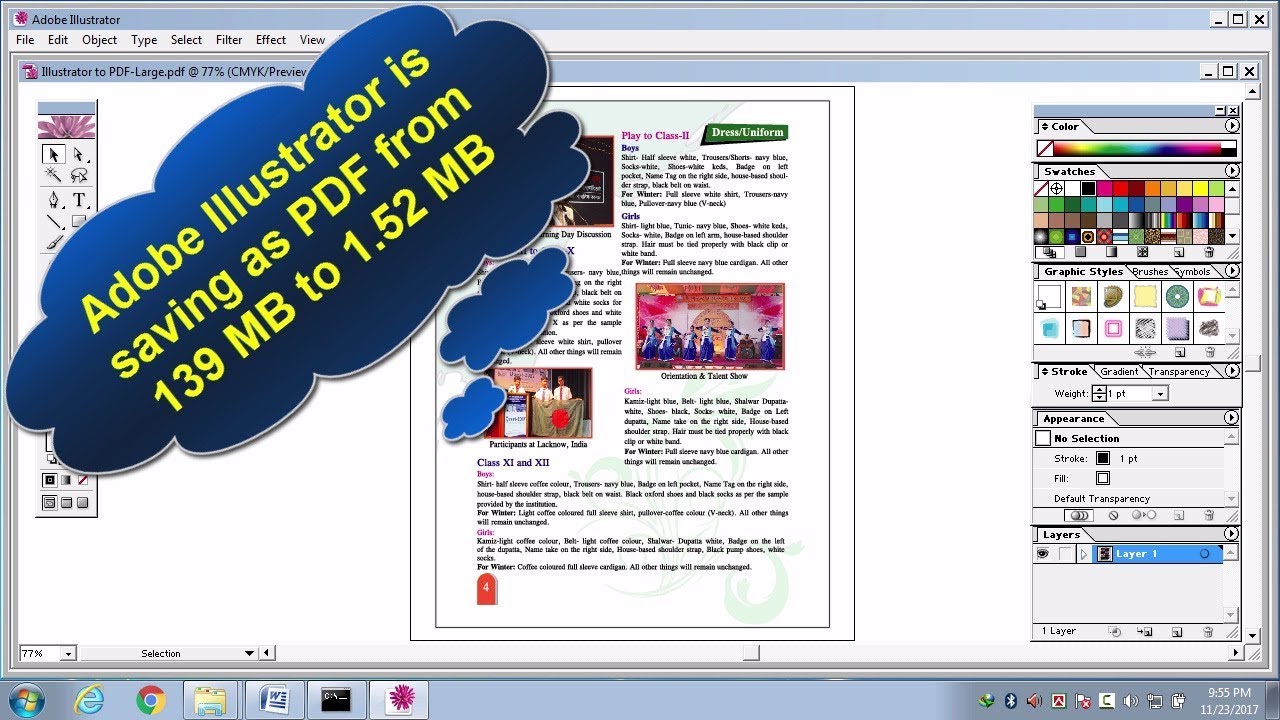Image resolution: width=1280 pixels, height=720 pixels.
Task: Show Pattern Swatches only
Action: click(1142, 252)
